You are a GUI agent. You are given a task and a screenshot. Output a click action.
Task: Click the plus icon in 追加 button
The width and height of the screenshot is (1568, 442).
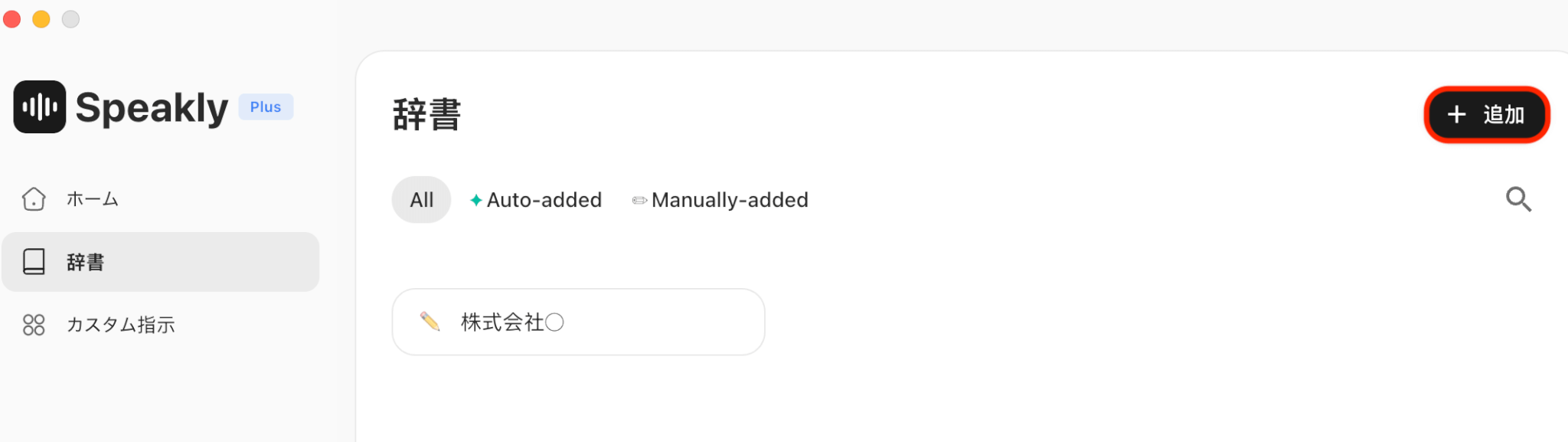click(x=1456, y=115)
